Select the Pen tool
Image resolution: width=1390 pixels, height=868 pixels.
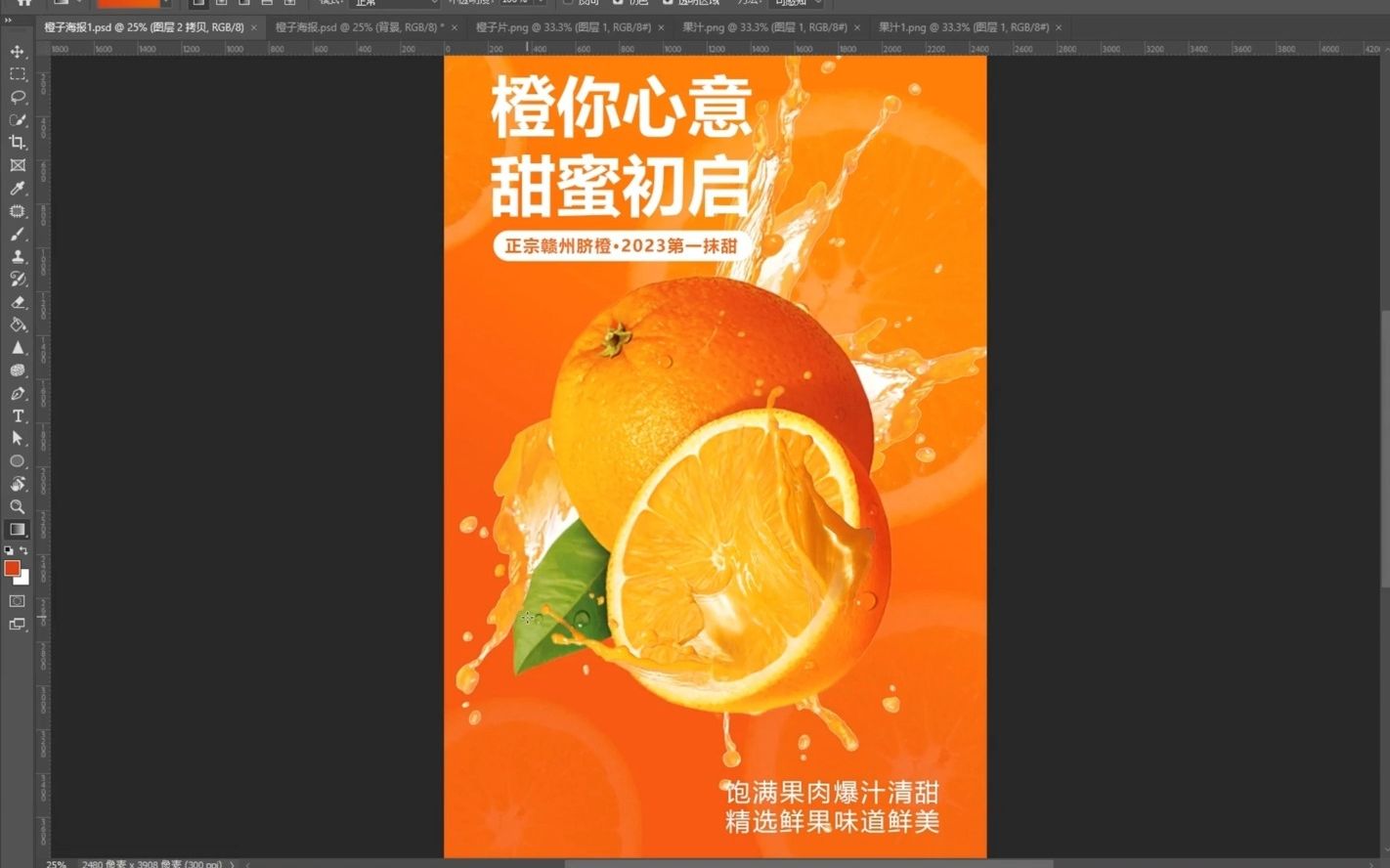pyautogui.click(x=18, y=393)
